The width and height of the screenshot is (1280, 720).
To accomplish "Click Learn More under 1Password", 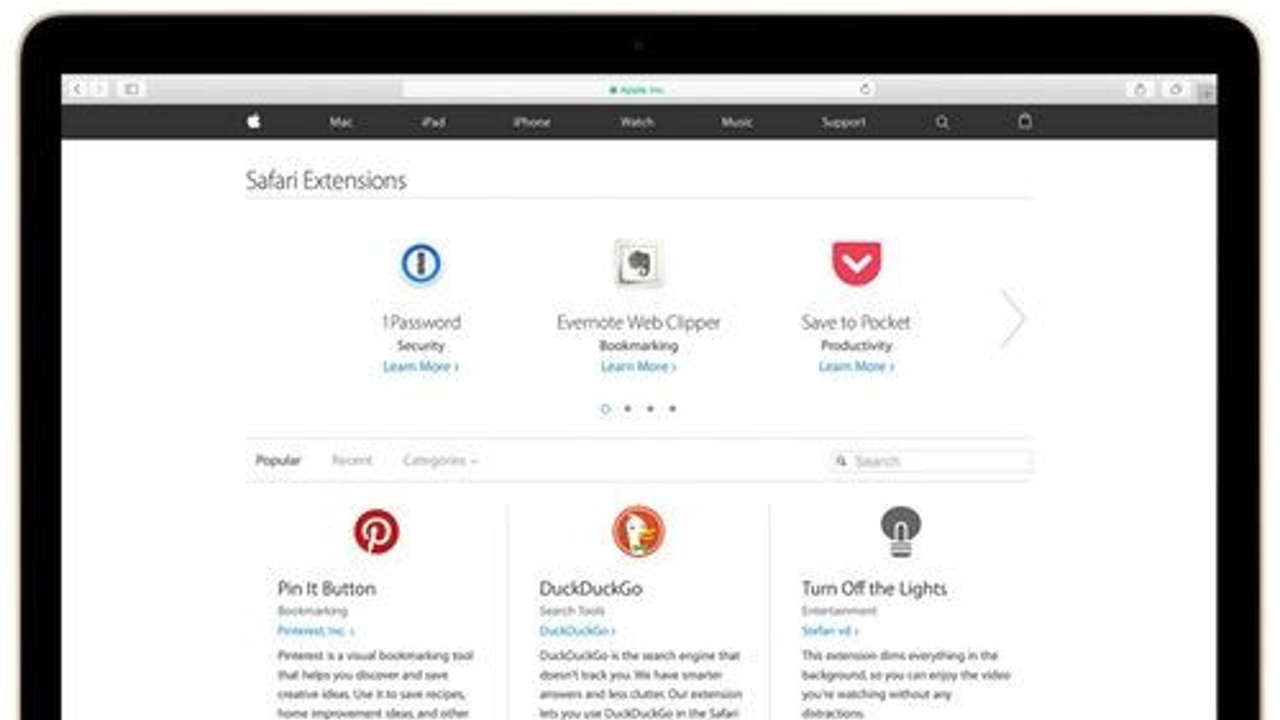I will [421, 367].
